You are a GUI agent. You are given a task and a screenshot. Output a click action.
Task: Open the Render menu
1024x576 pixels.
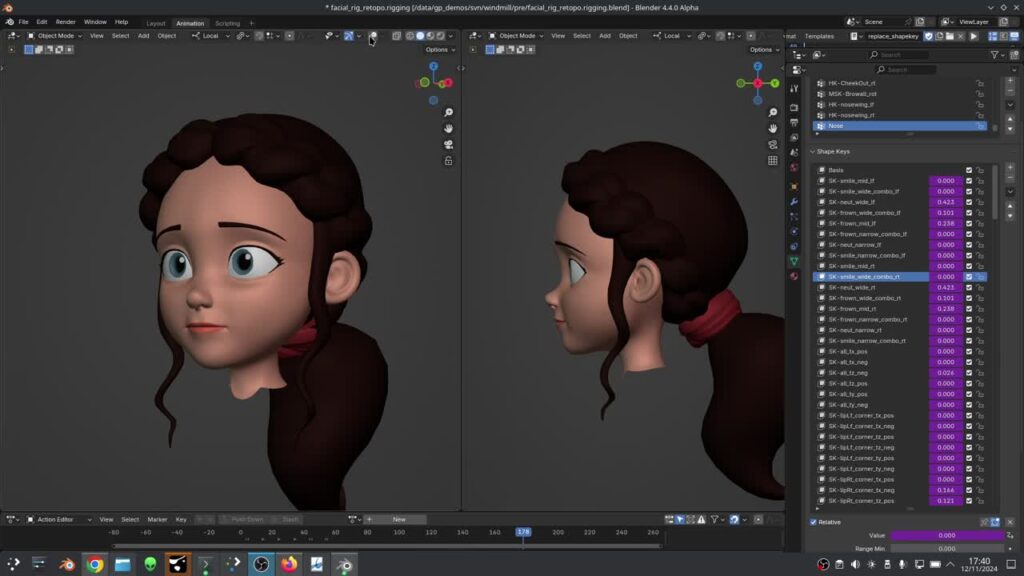click(66, 21)
